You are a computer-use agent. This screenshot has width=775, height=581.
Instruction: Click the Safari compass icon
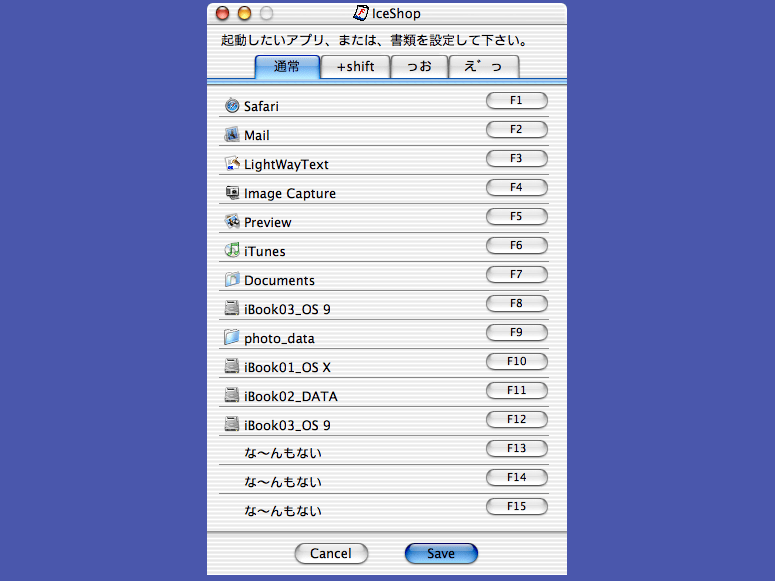[232, 105]
